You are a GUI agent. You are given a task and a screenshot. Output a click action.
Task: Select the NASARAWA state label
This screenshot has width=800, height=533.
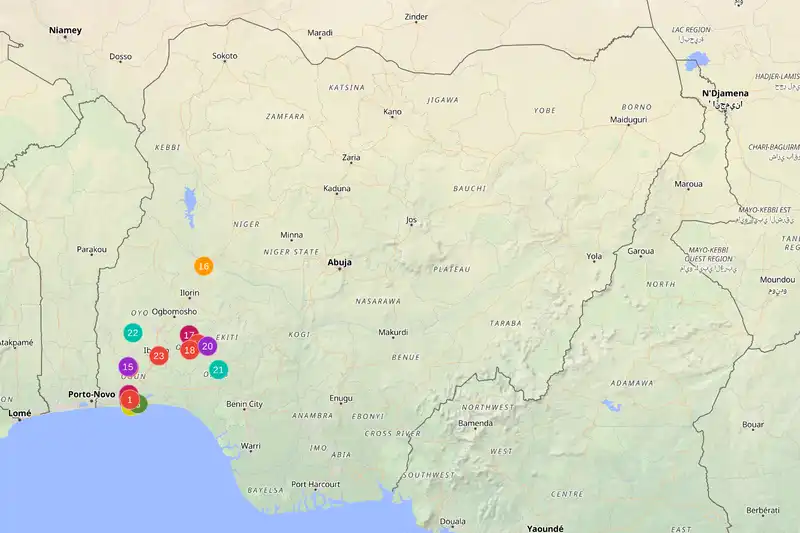[x=378, y=301]
